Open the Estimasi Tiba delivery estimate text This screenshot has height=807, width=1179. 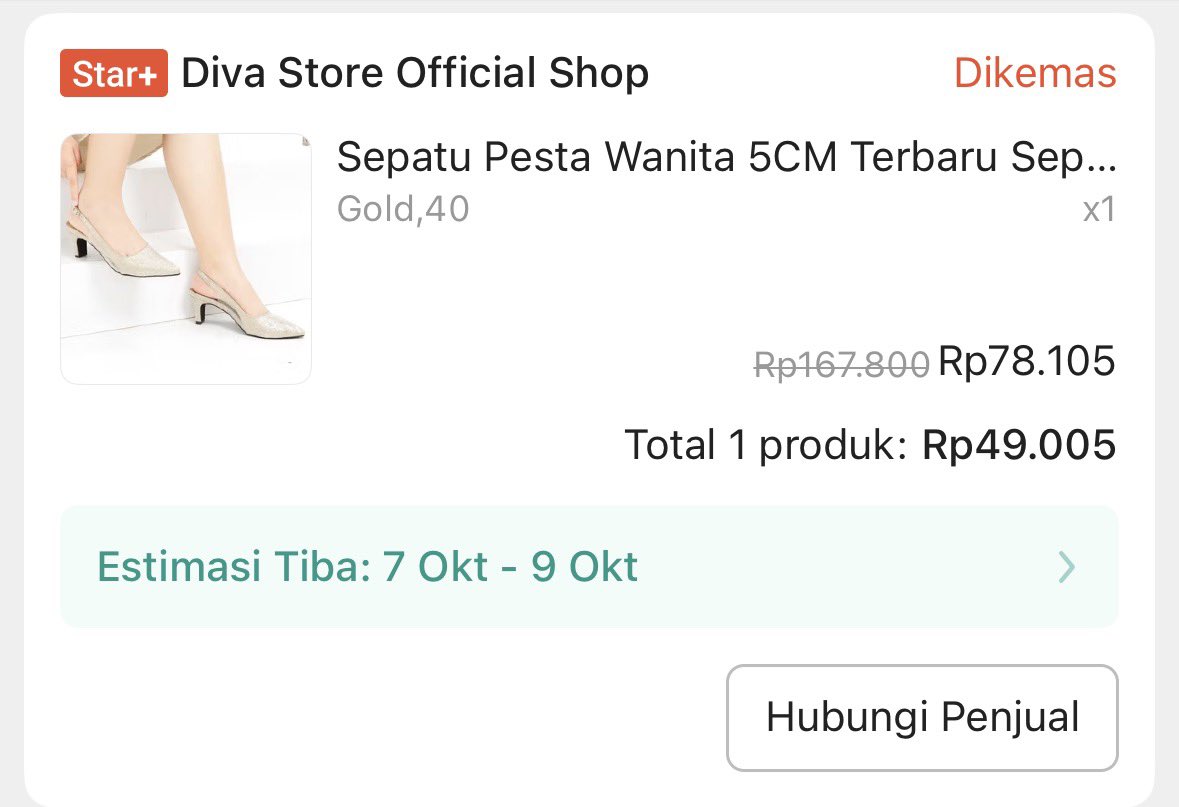[x=368, y=566]
